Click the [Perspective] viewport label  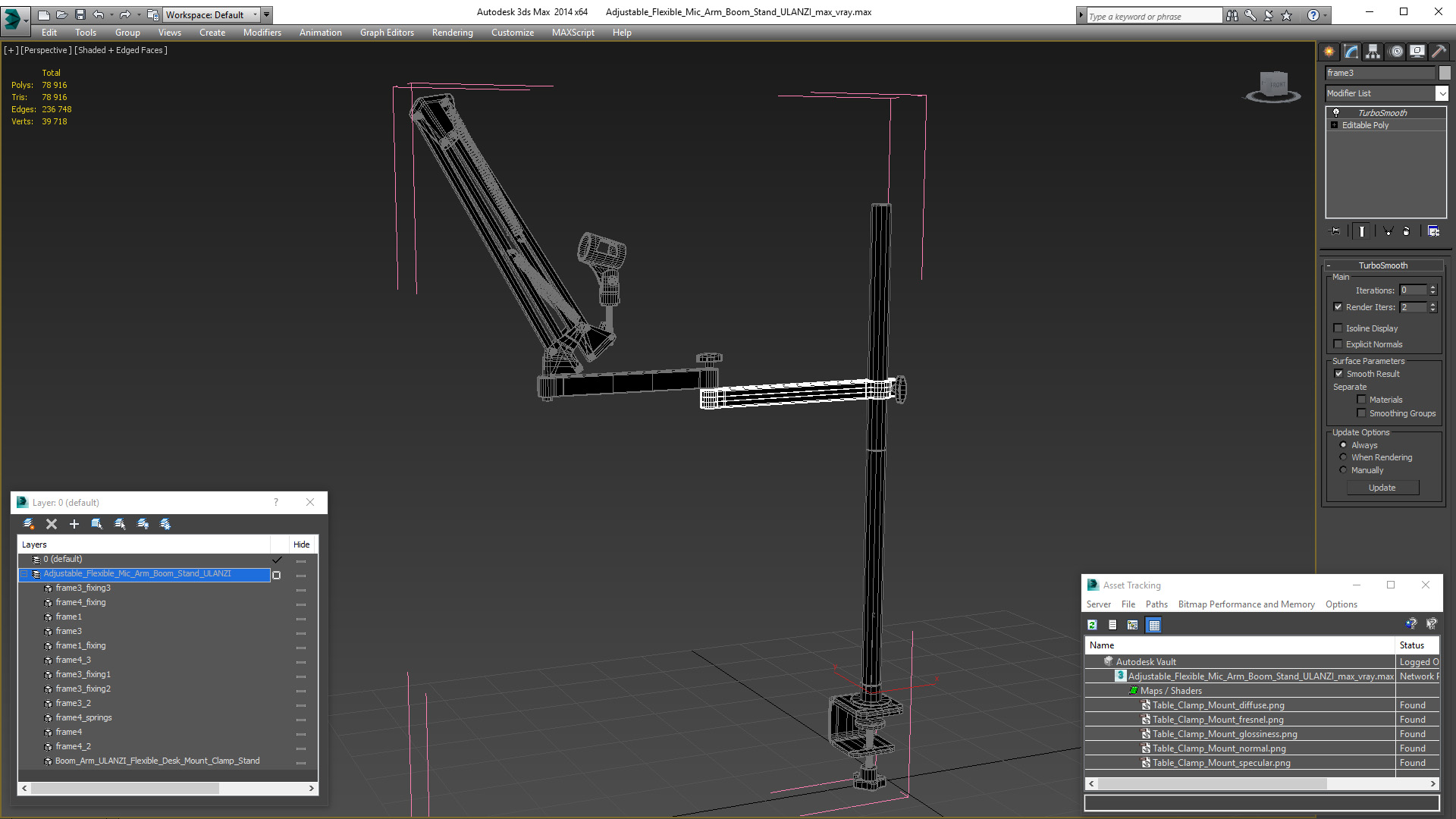46,50
